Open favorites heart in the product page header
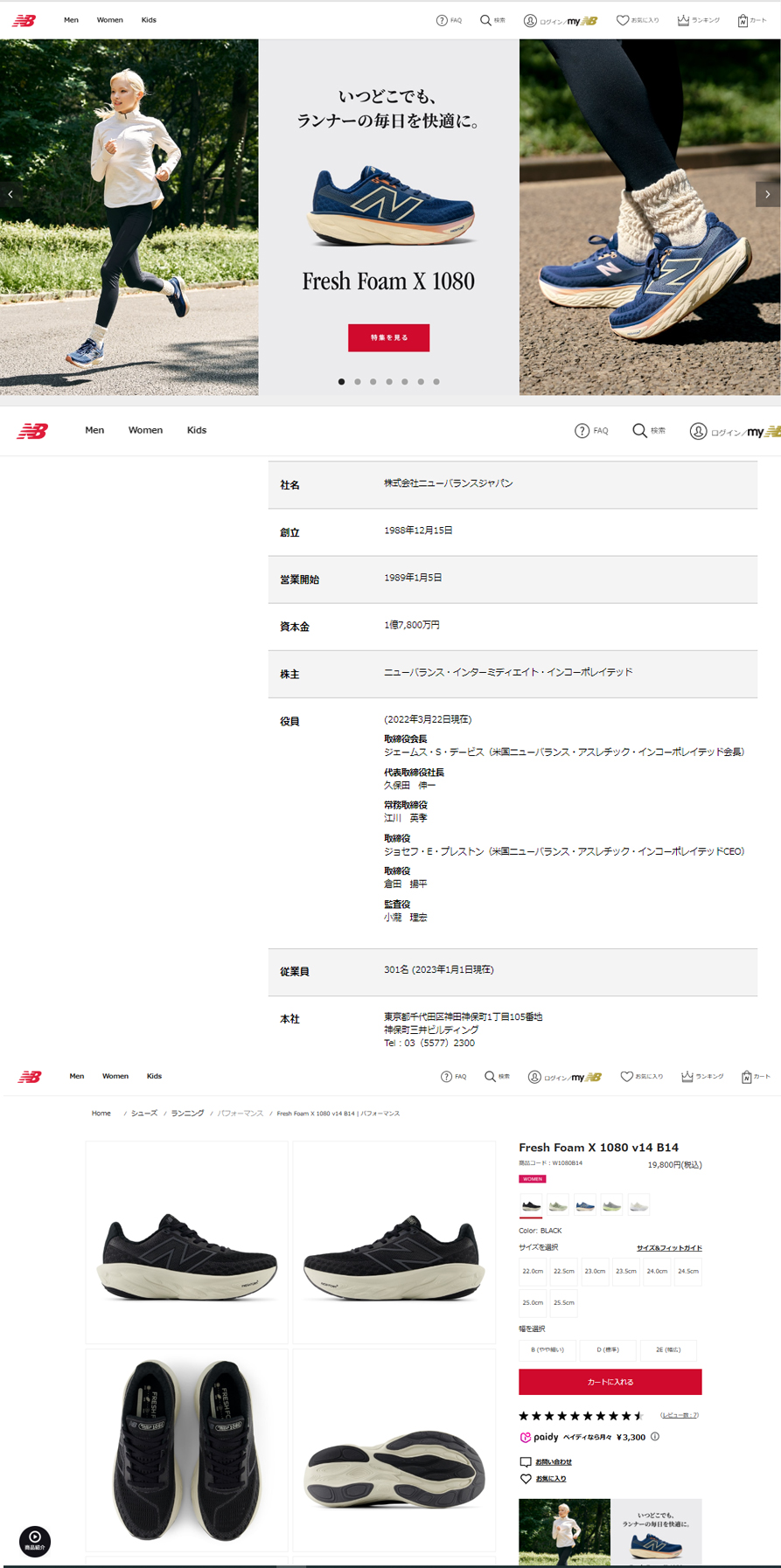781x1568 pixels. (x=642, y=1077)
